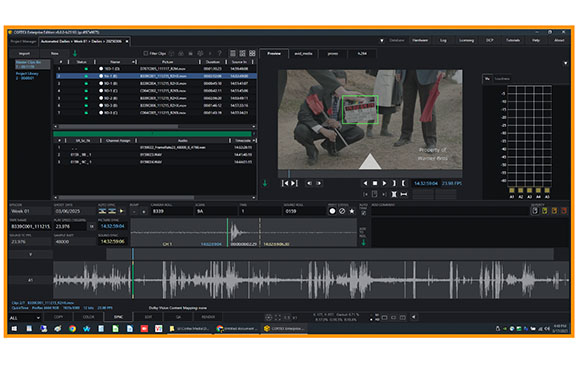Toggle the circle marker on clip row 3
This screenshot has height=373, width=580.
[x=101, y=84]
